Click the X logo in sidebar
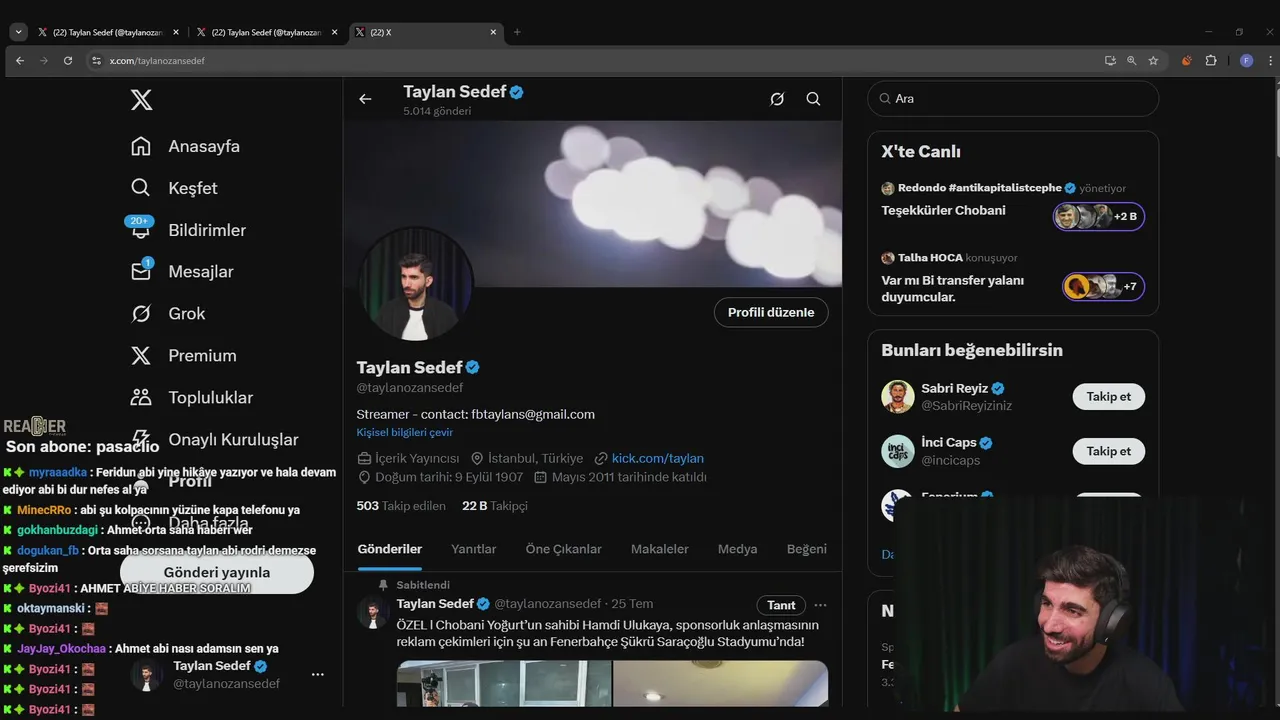The width and height of the screenshot is (1280, 720). click(x=141, y=100)
